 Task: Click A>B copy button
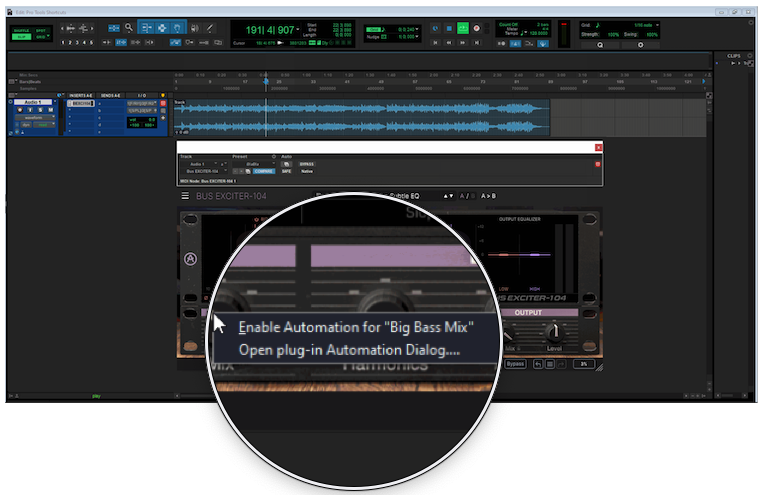[488, 196]
